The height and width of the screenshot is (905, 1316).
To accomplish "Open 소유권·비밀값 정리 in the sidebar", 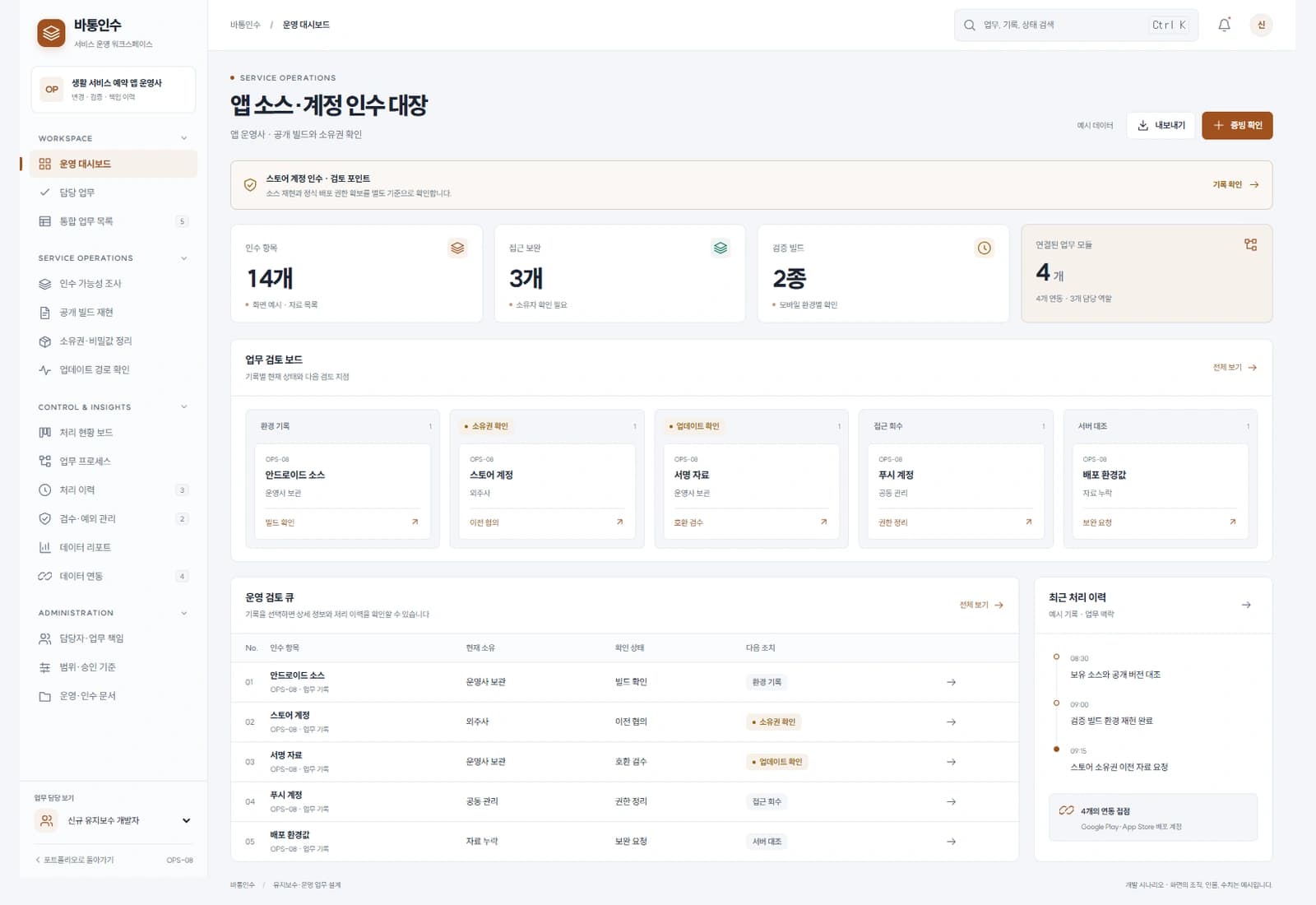I will 114,341.
